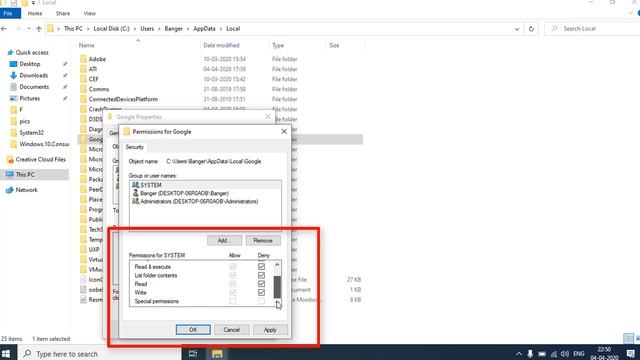
Task: Open the File menu tab
Action: tap(9, 13)
